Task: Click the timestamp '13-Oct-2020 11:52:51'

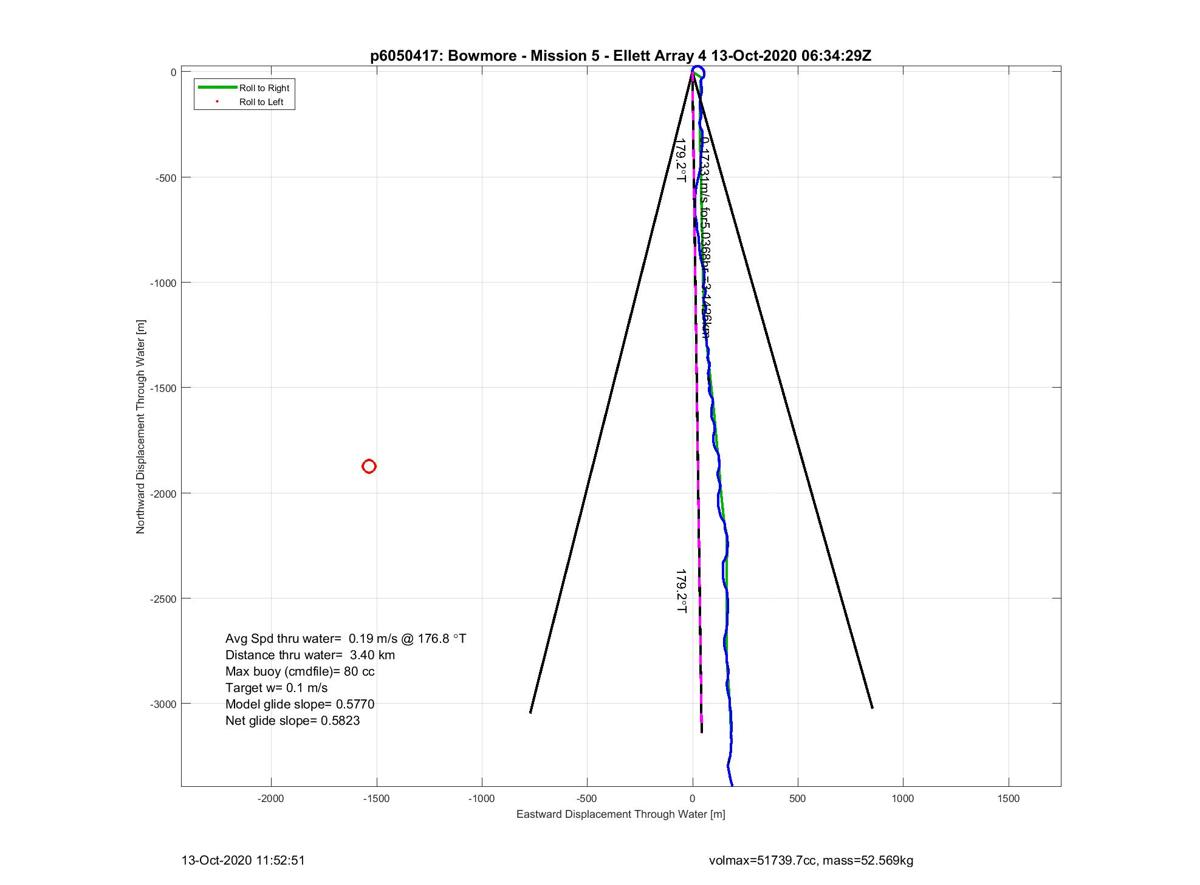Action: 242,860
